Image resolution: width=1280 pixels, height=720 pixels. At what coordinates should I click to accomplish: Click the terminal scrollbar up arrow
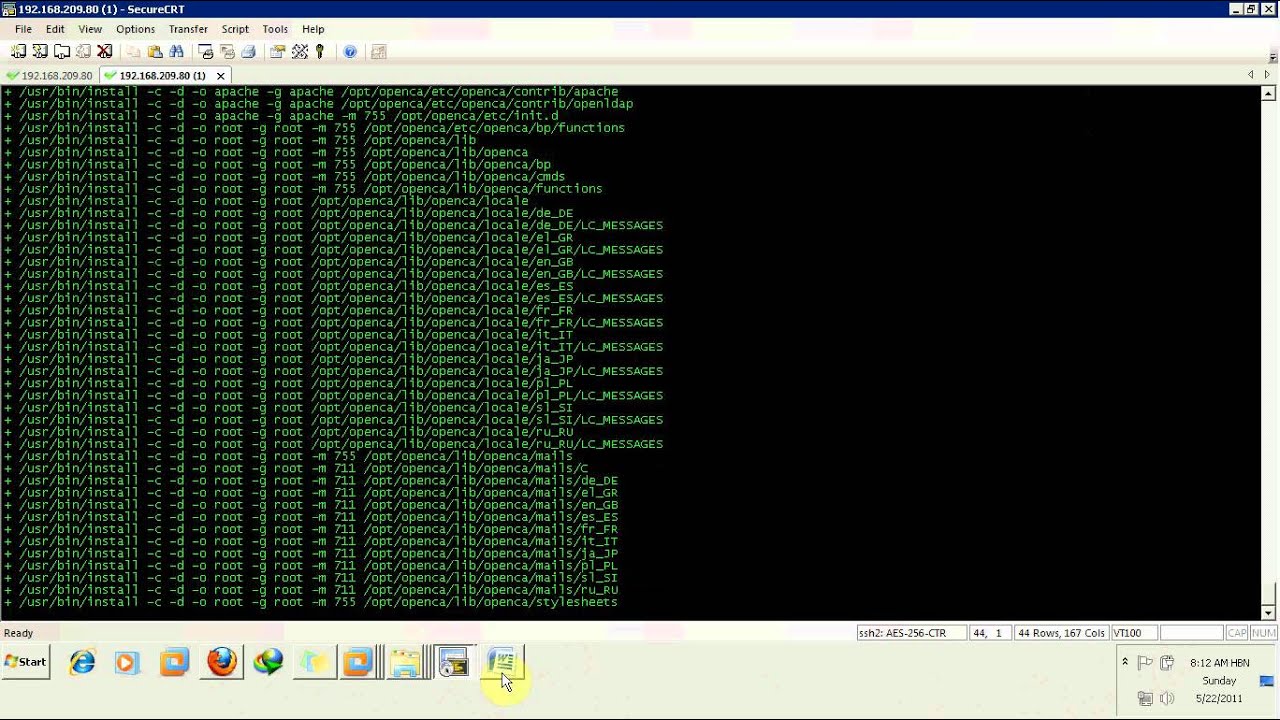(x=1268, y=94)
